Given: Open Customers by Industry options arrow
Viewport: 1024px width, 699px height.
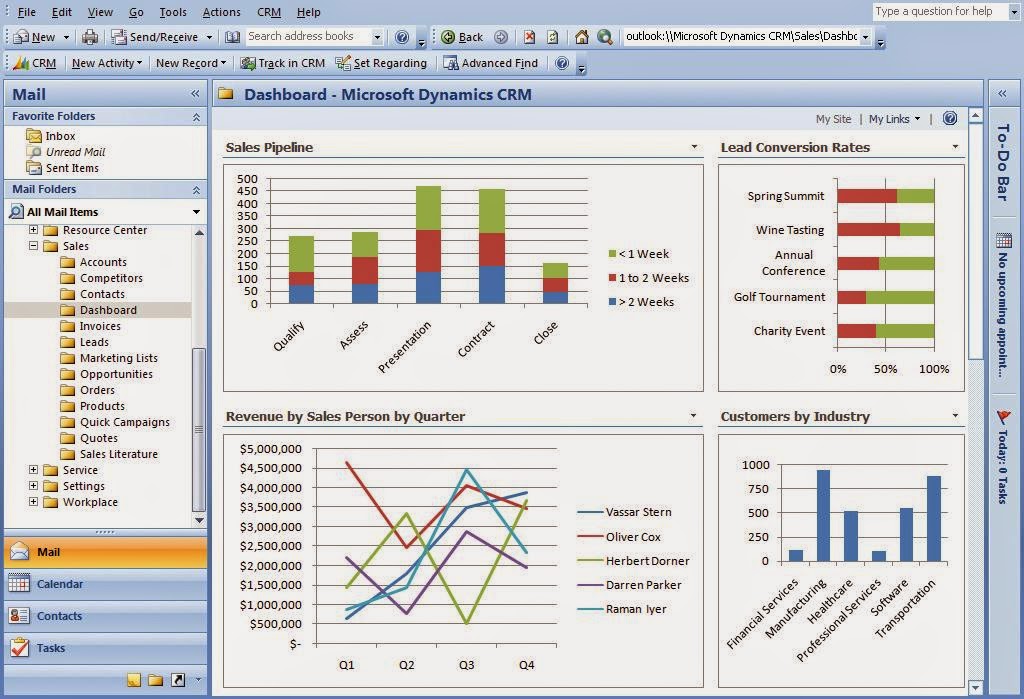Looking at the screenshot, I should [955, 415].
